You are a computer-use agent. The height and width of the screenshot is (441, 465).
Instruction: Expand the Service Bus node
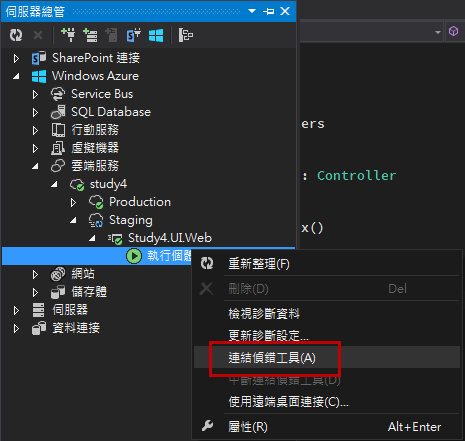(x=35, y=94)
